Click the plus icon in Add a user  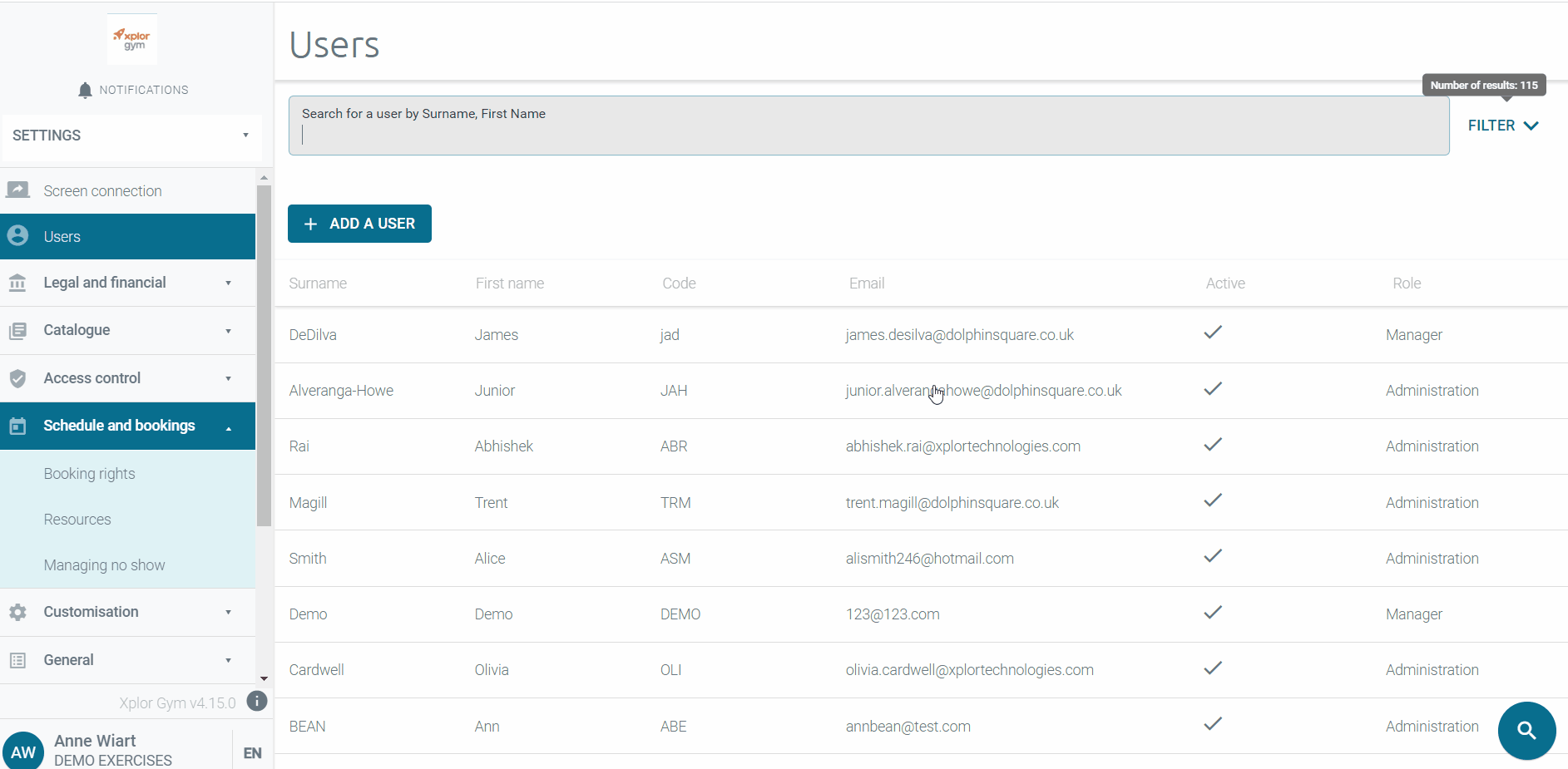310,224
